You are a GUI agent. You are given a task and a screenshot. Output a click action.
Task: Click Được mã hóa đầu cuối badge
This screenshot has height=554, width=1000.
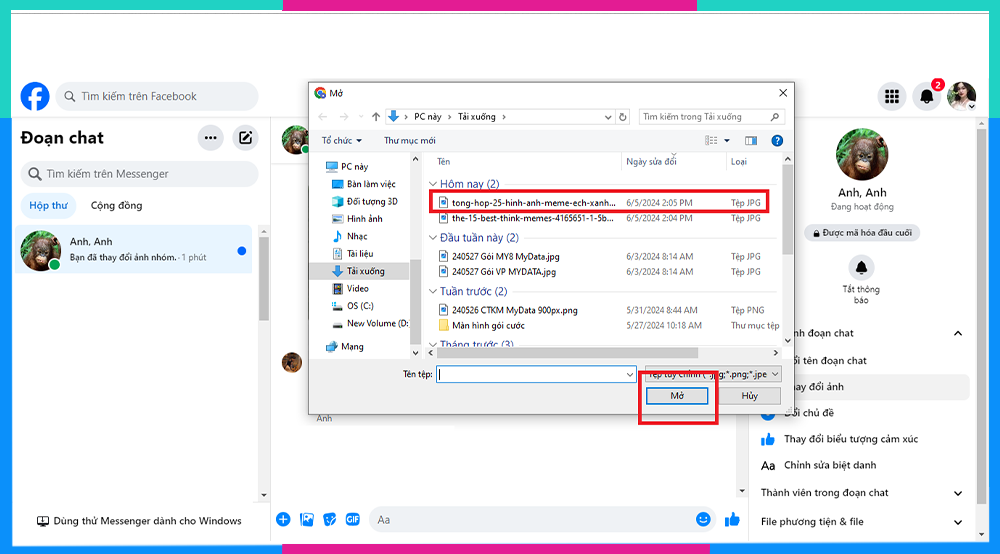[862, 233]
